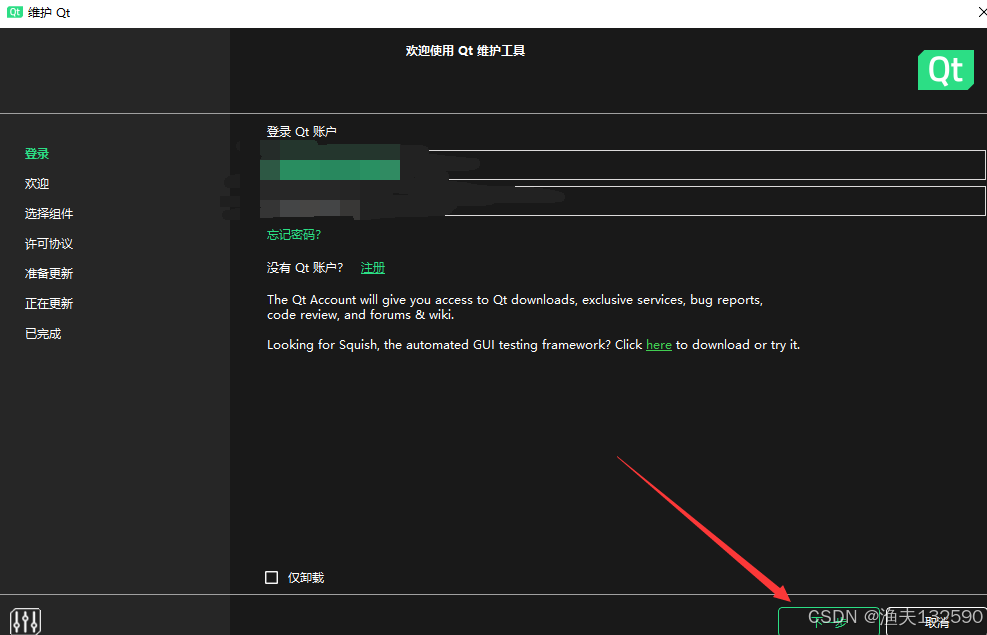Close the 维护 Qt window

coord(981,13)
